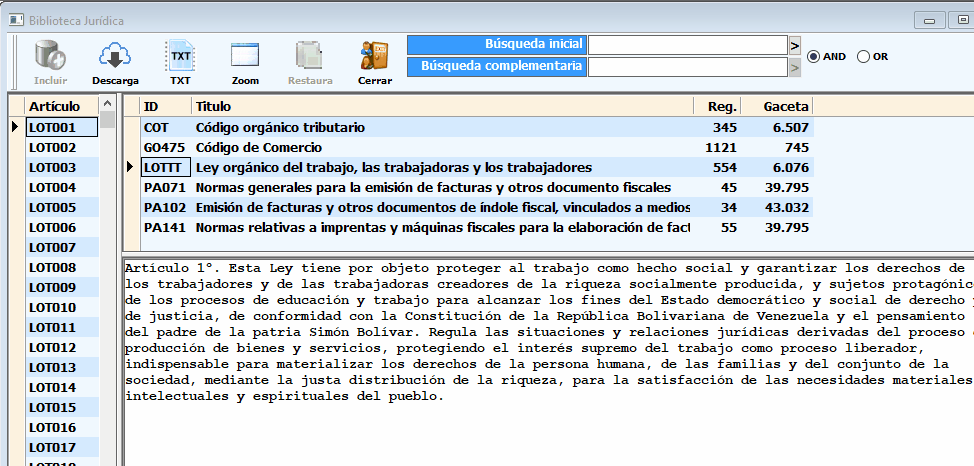Screen dimensions: 974x466
Task: Open article LOT012 in the list
Action: (53, 348)
